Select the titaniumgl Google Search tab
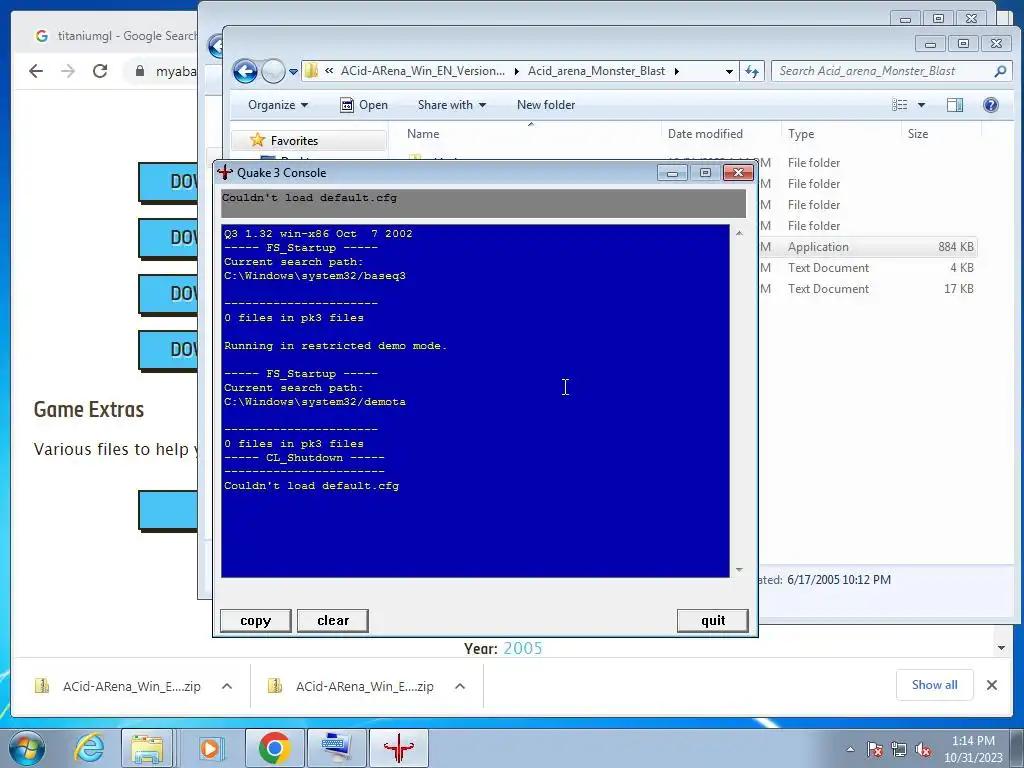Image resolution: width=1024 pixels, height=768 pixels. point(114,36)
